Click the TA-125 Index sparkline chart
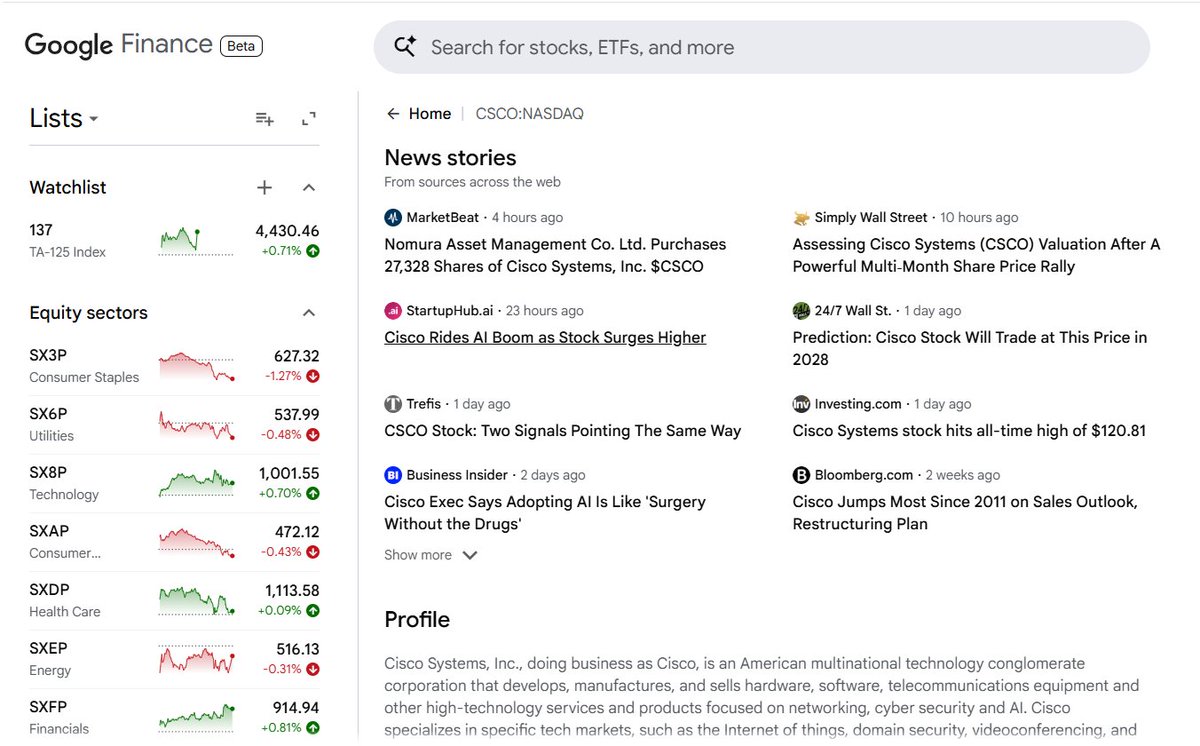The height and width of the screenshot is (746, 1200). tap(195, 241)
